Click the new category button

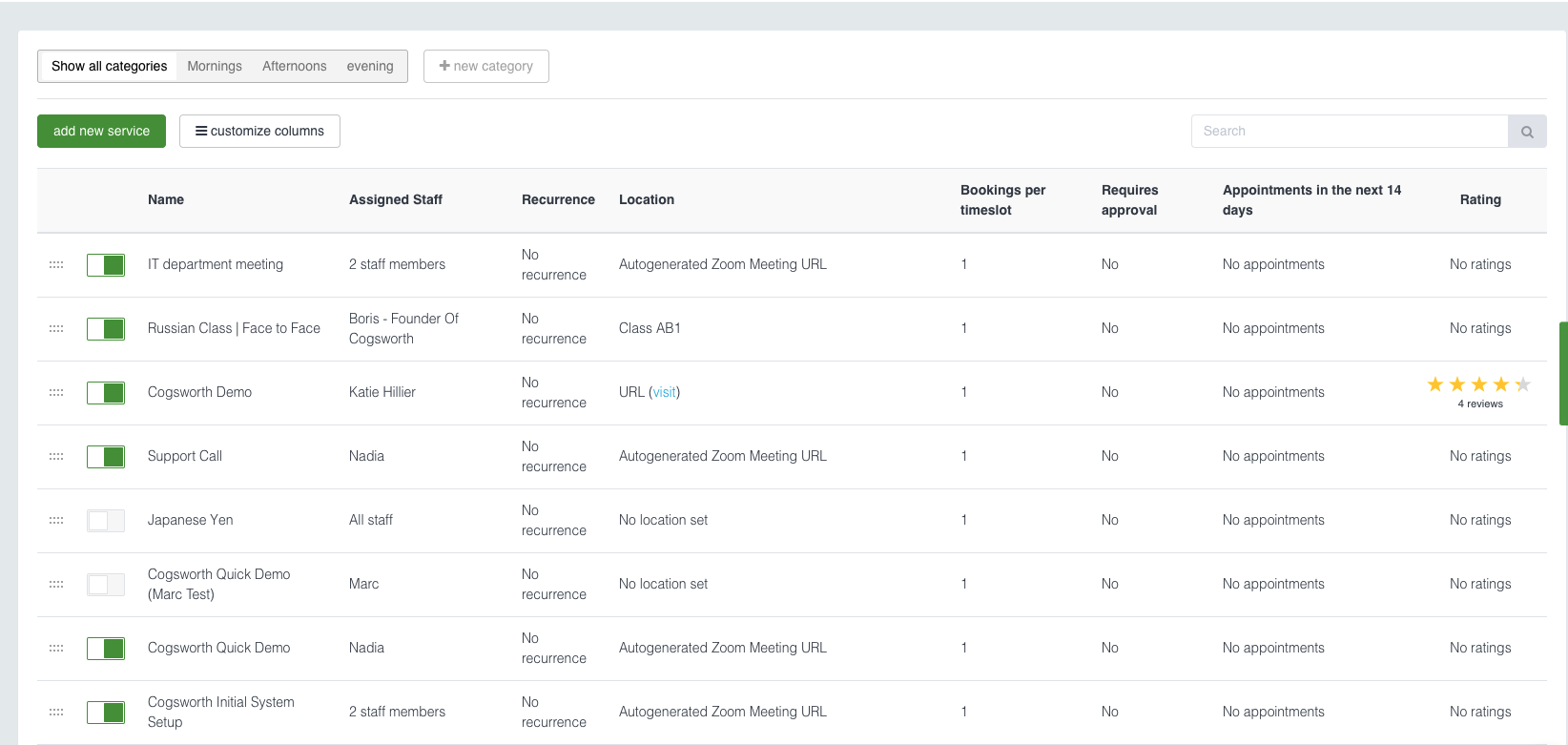[x=486, y=67]
